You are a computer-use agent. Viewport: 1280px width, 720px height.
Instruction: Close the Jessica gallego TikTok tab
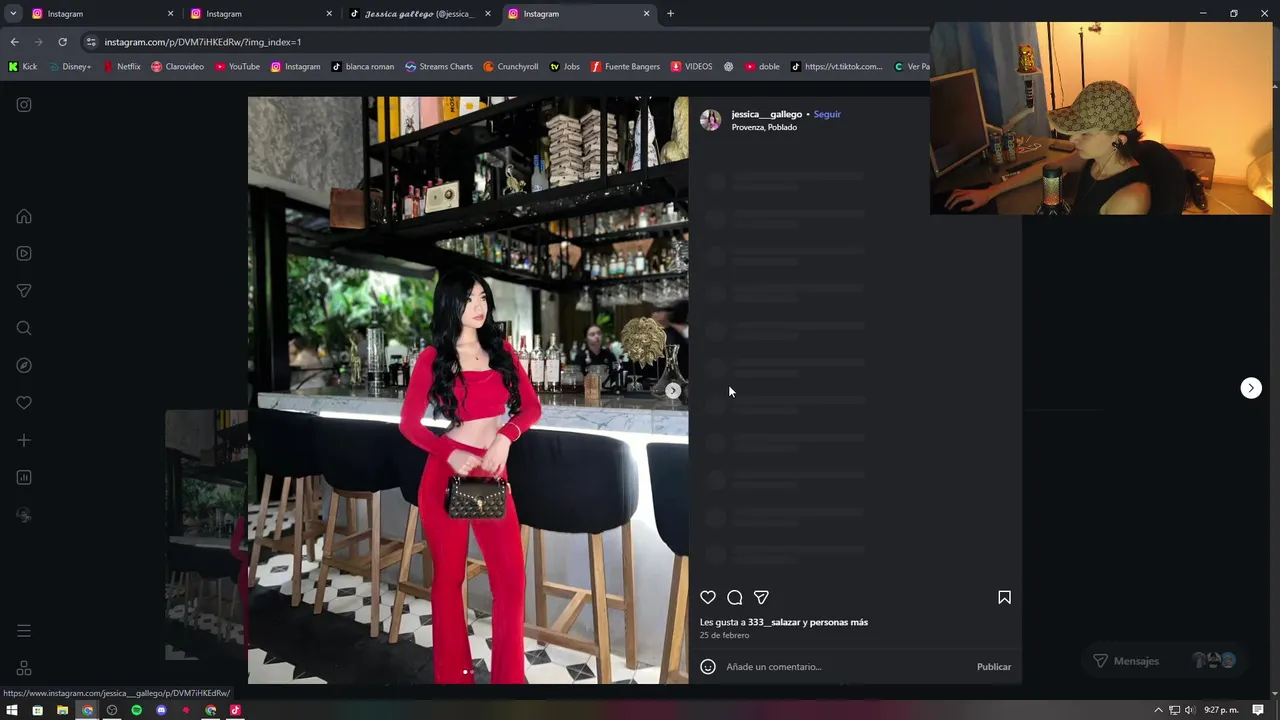(x=488, y=14)
